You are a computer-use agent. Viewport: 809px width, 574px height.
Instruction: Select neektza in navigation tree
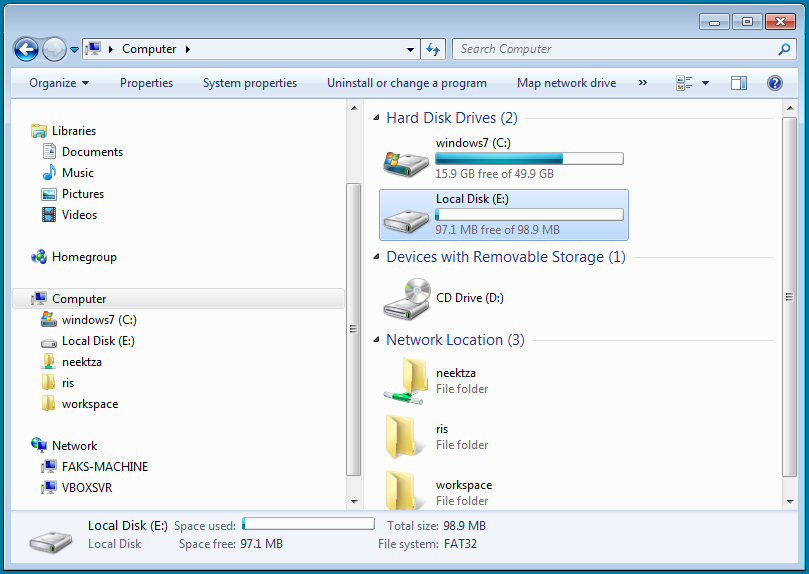(x=82, y=362)
